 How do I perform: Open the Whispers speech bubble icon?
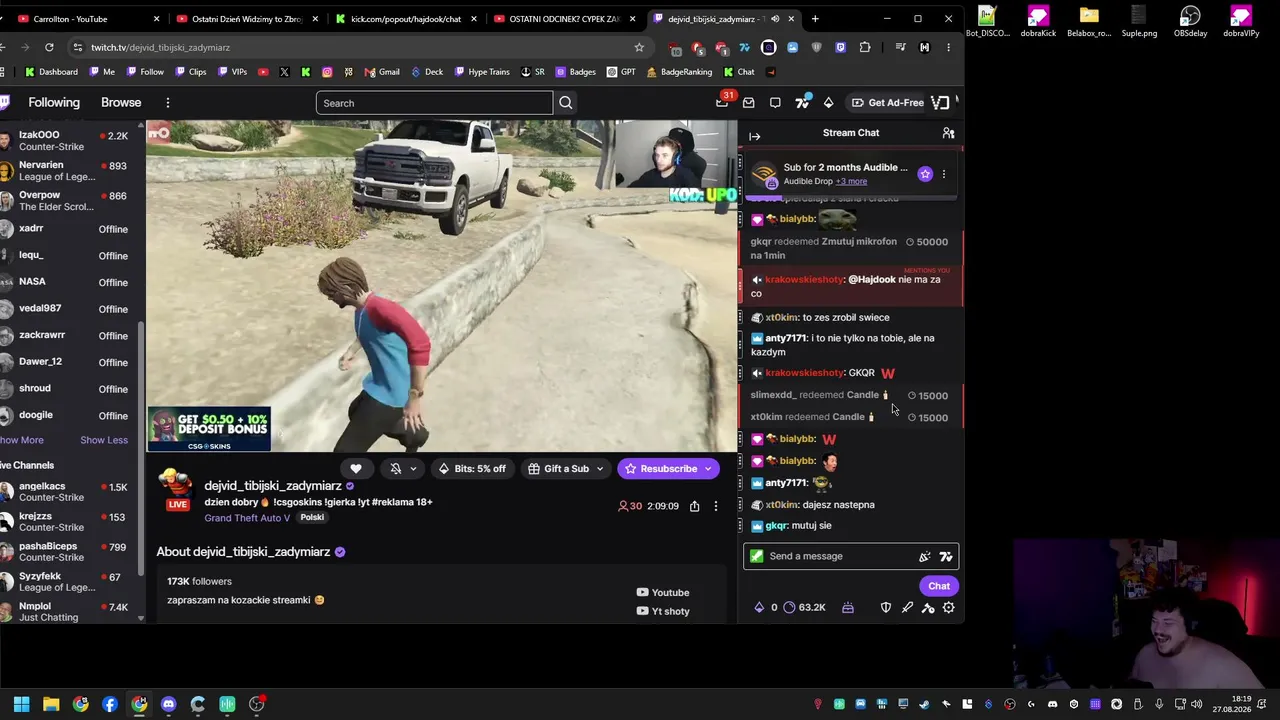tap(775, 103)
